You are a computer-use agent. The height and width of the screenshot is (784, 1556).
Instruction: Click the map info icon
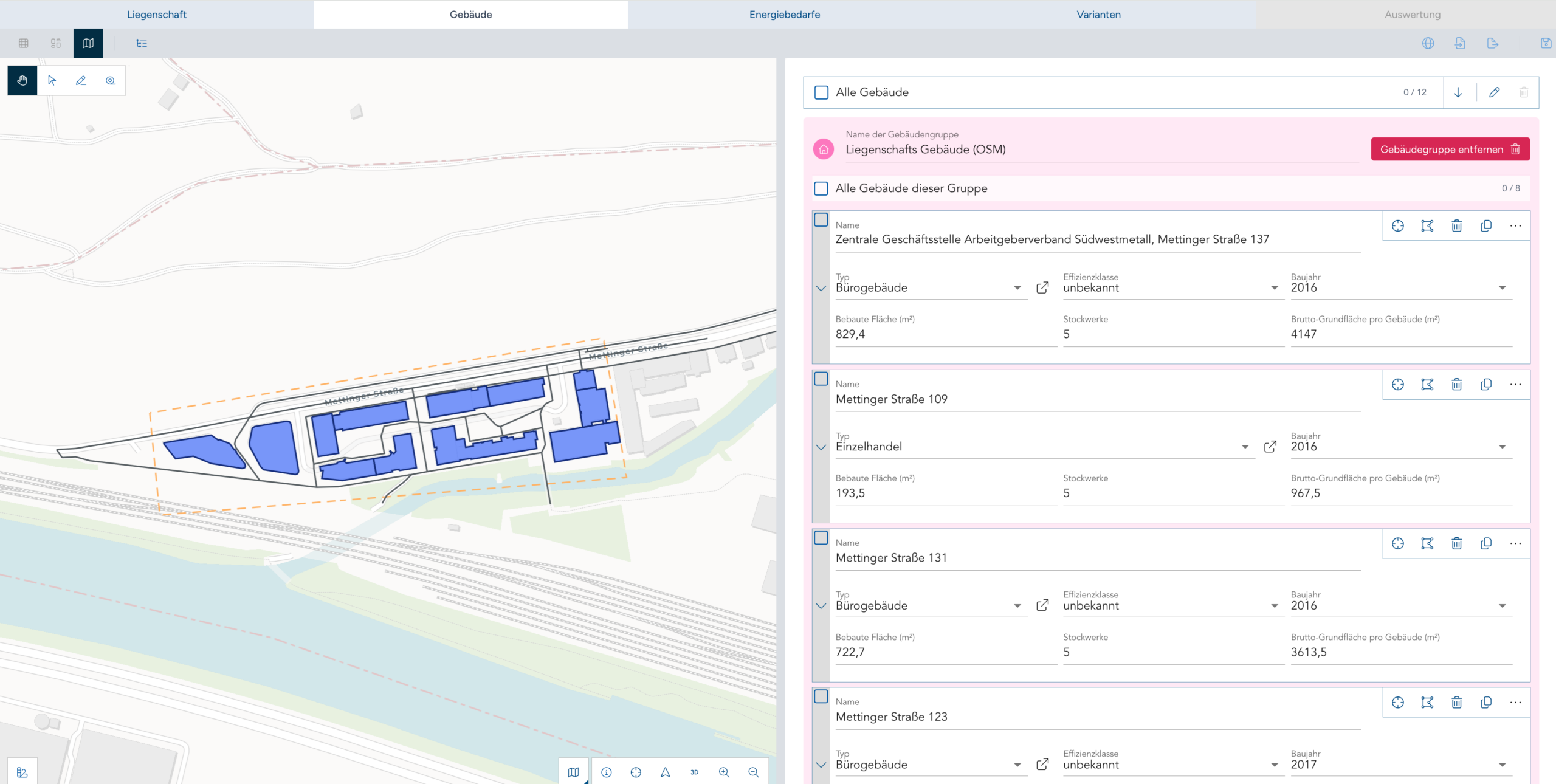click(607, 772)
